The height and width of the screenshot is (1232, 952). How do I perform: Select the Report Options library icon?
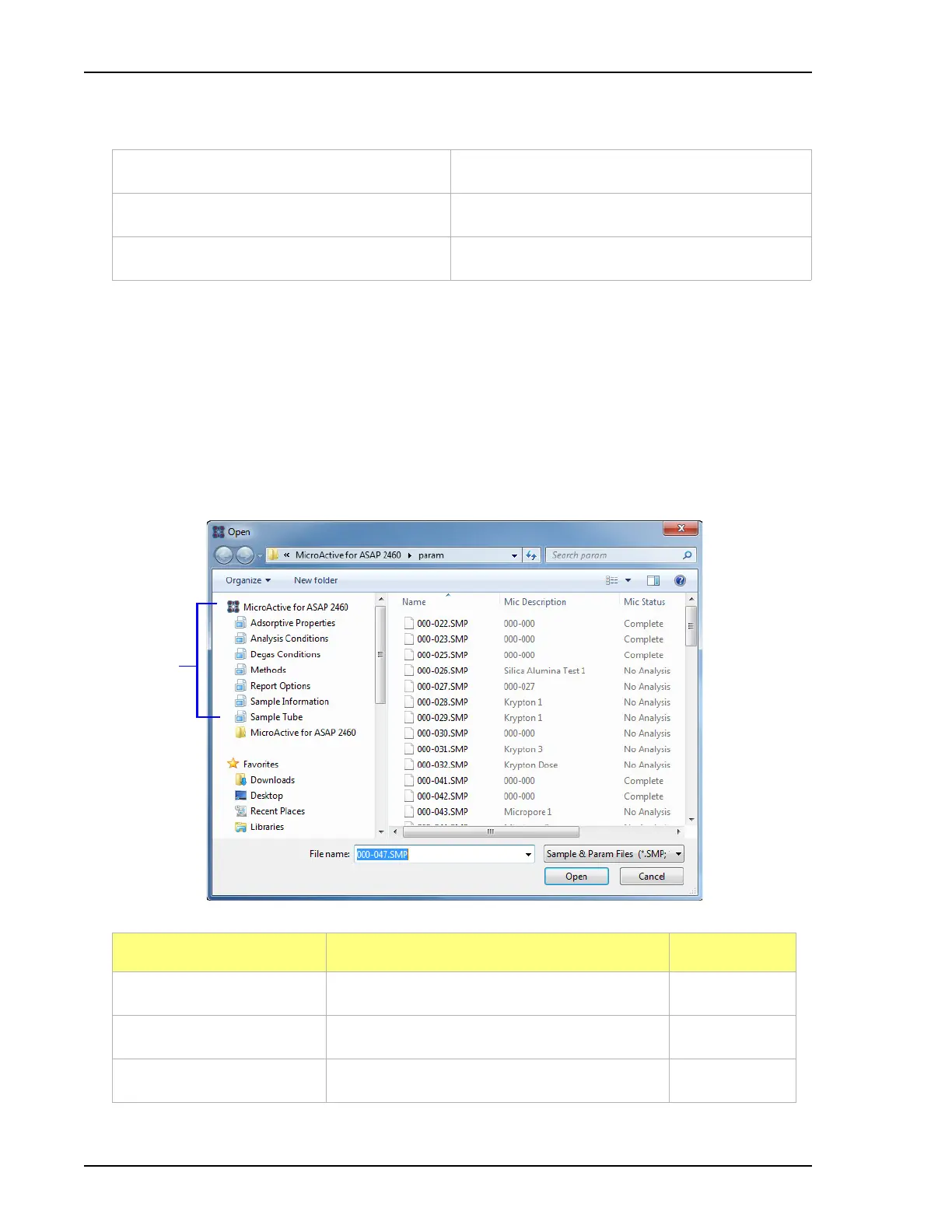coord(241,686)
